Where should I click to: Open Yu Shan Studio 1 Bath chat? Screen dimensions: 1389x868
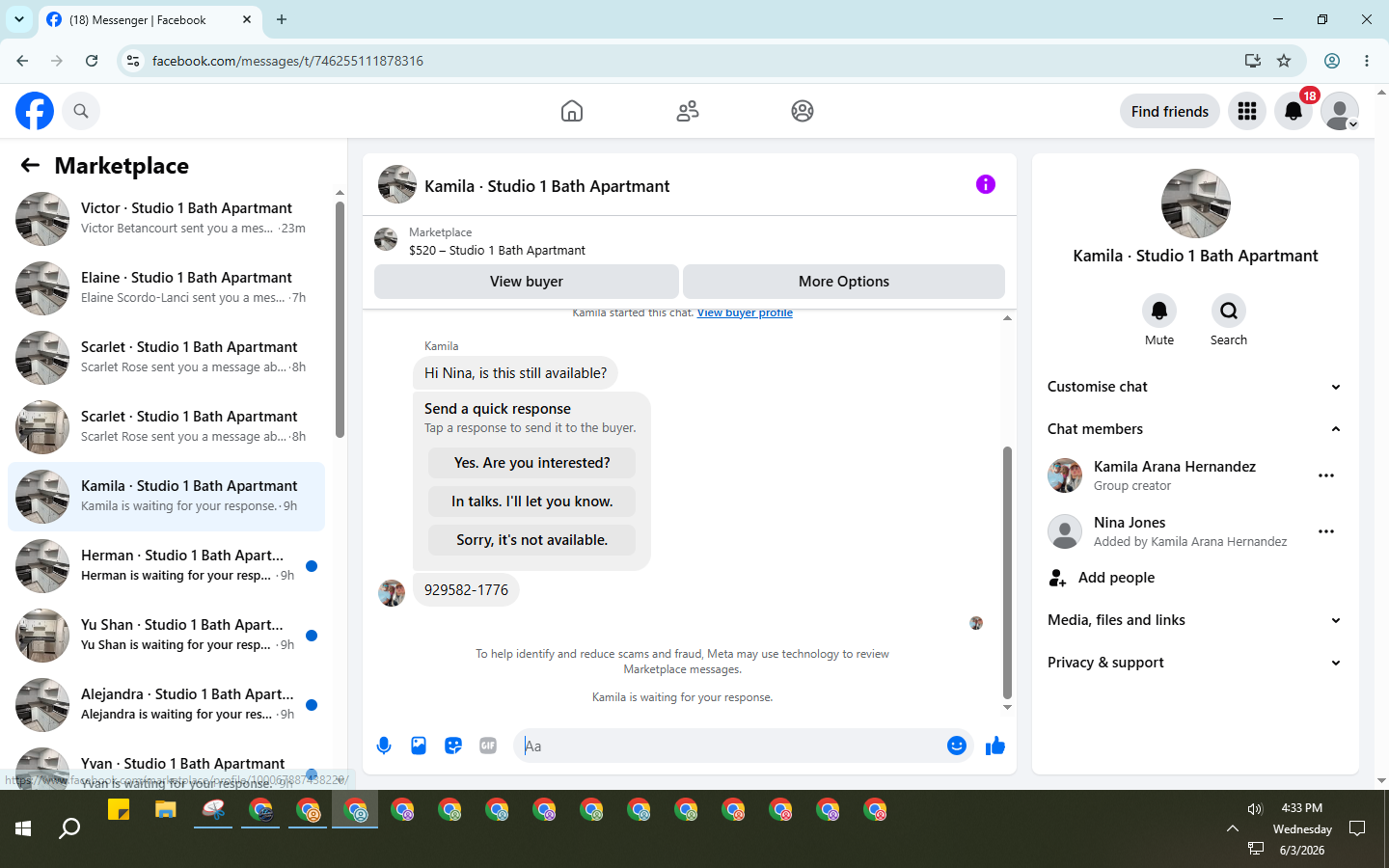(x=166, y=635)
